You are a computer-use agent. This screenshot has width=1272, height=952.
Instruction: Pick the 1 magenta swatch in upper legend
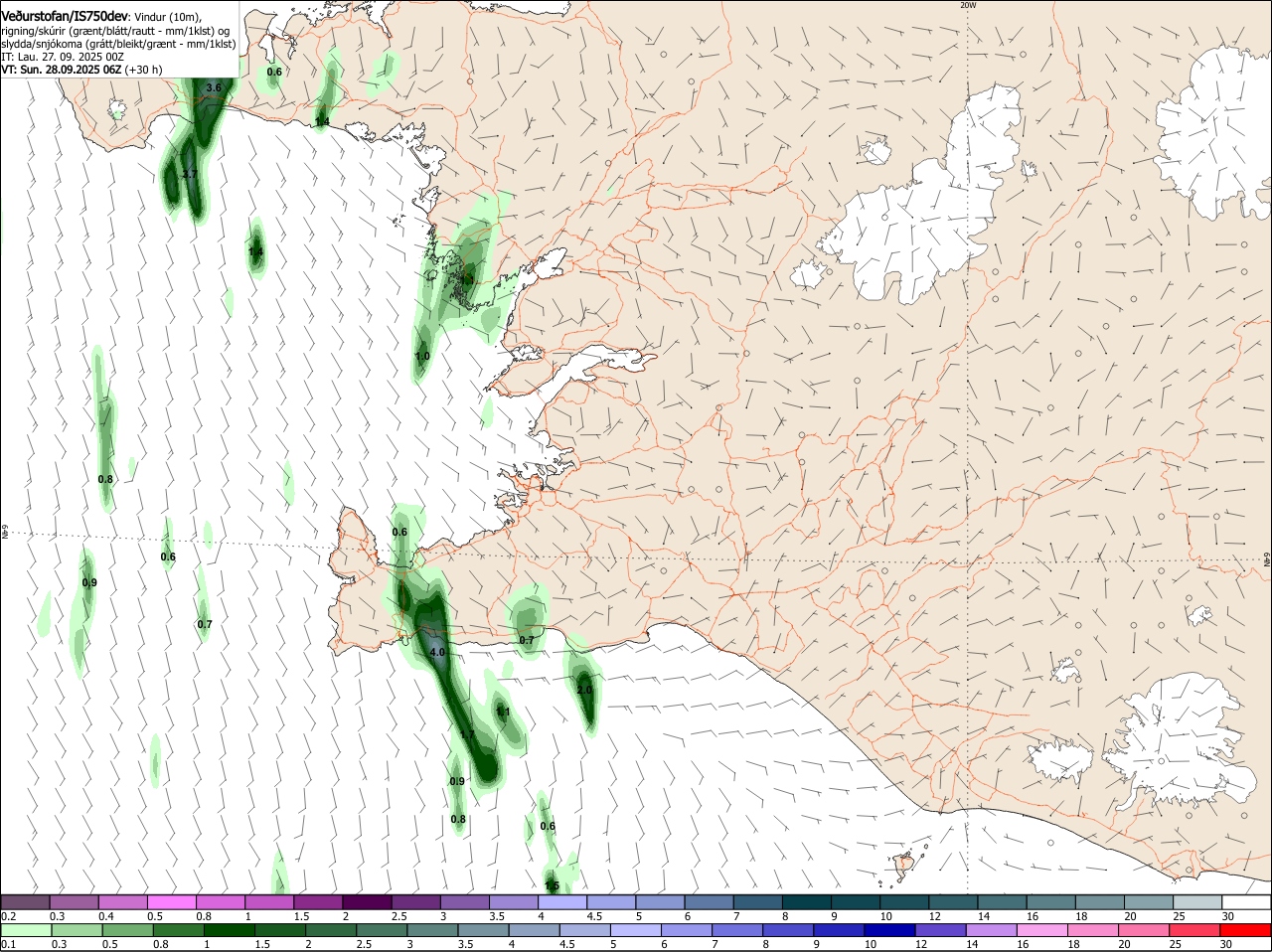(x=269, y=902)
